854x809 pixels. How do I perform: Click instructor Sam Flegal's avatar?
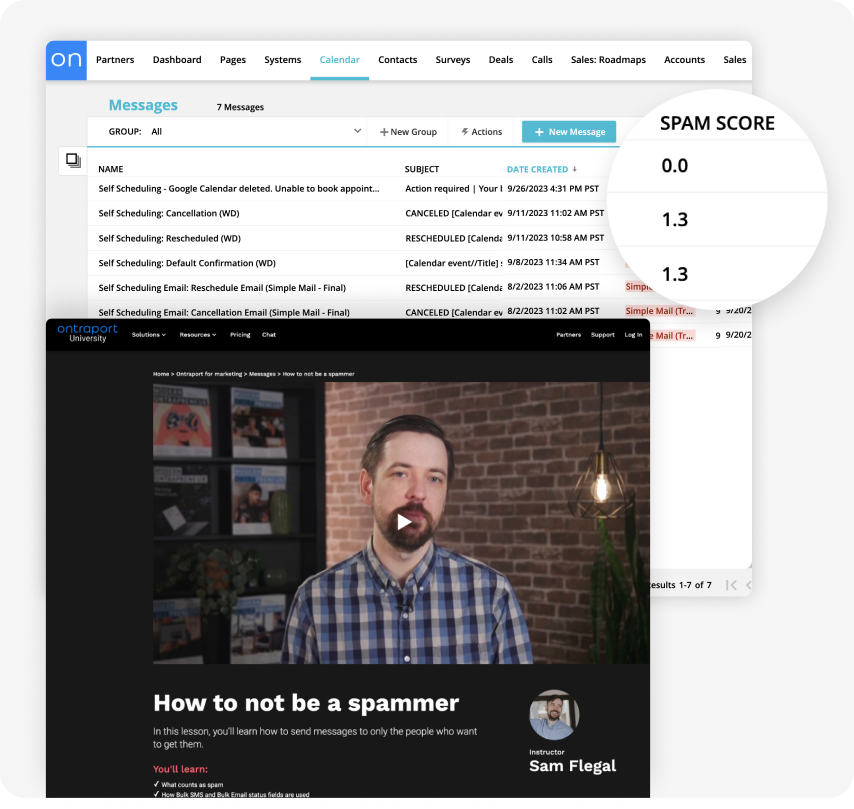554,715
